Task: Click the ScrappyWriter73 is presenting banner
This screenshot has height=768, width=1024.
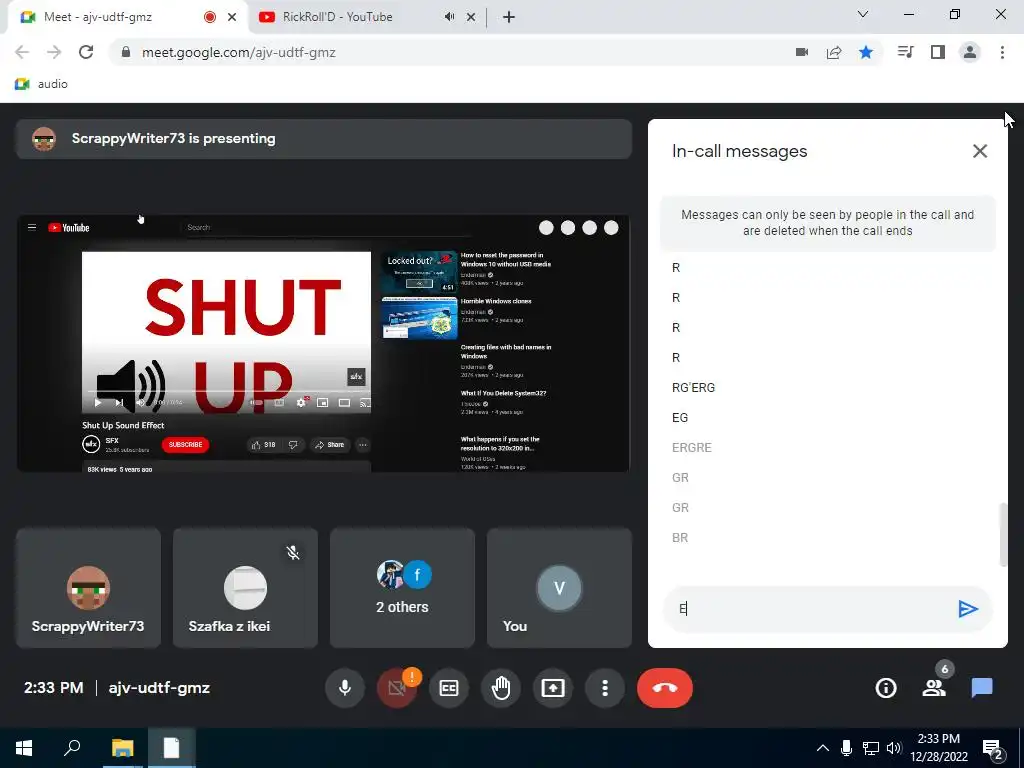Action: (x=324, y=138)
